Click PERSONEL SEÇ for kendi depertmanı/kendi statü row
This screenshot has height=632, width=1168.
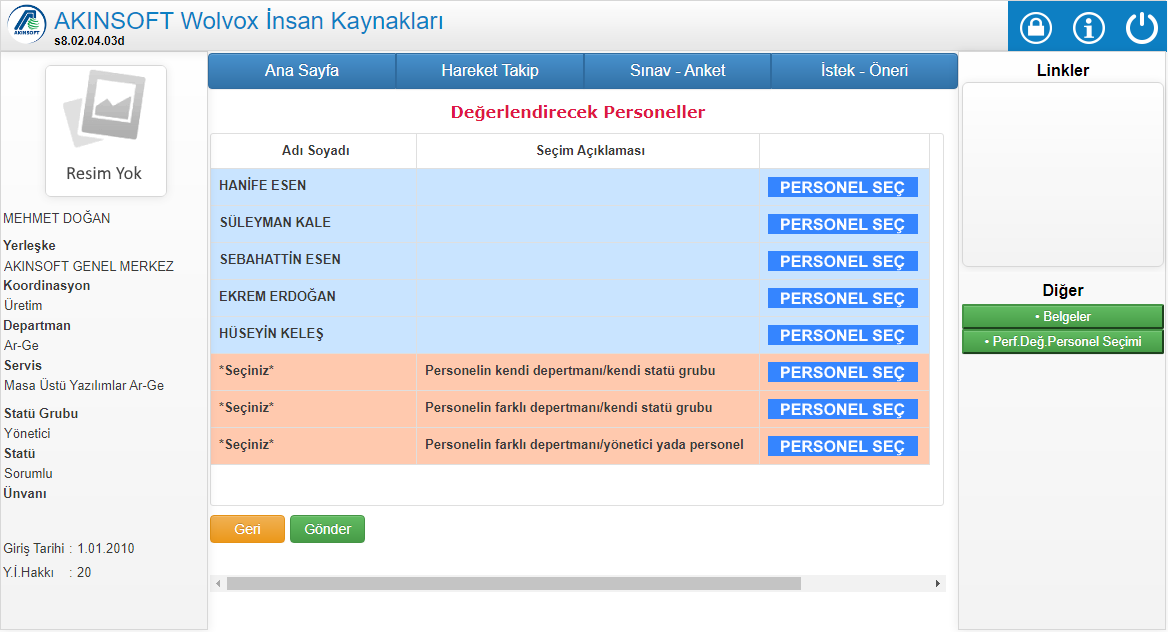point(842,373)
